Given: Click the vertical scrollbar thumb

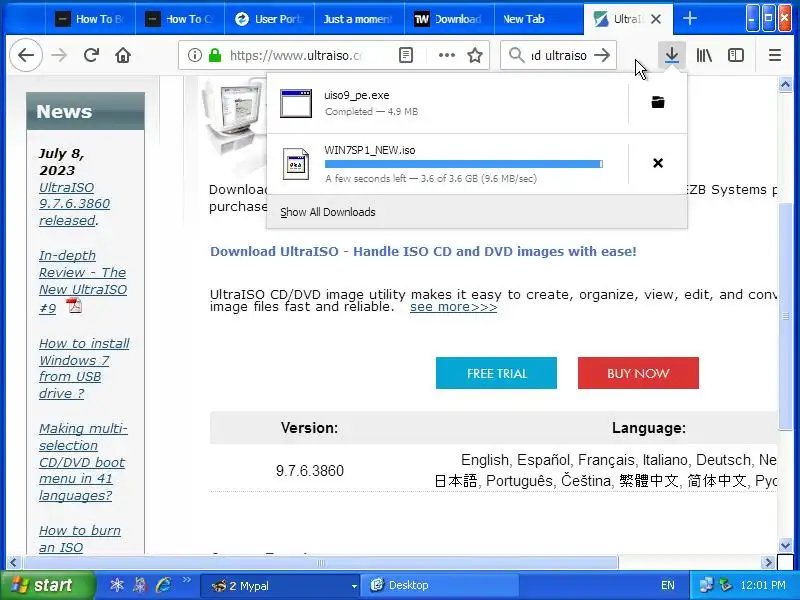Looking at the screenshot, I should click(x=785, y=316).
